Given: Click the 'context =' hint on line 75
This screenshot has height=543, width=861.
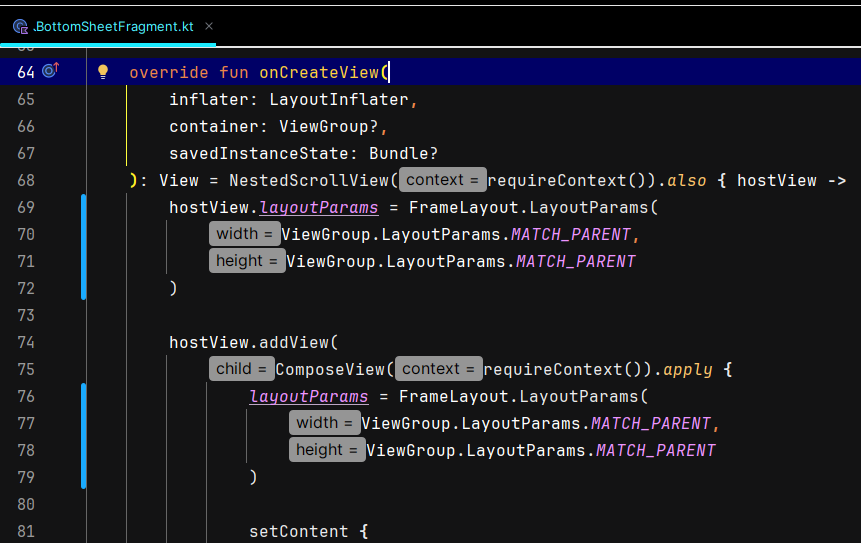Looking at the screenshot, I should (x=439, y=368).
